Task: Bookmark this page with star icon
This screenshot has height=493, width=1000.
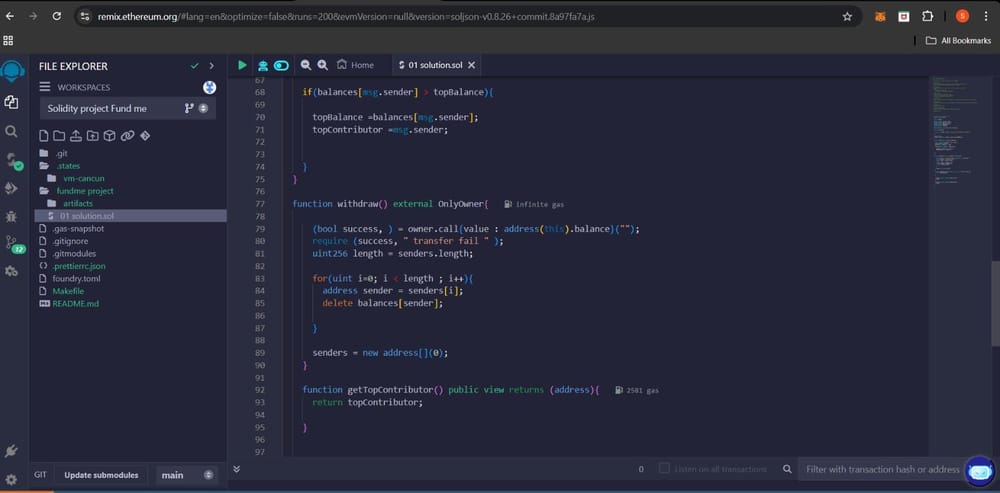Action: tap(847, 17)
